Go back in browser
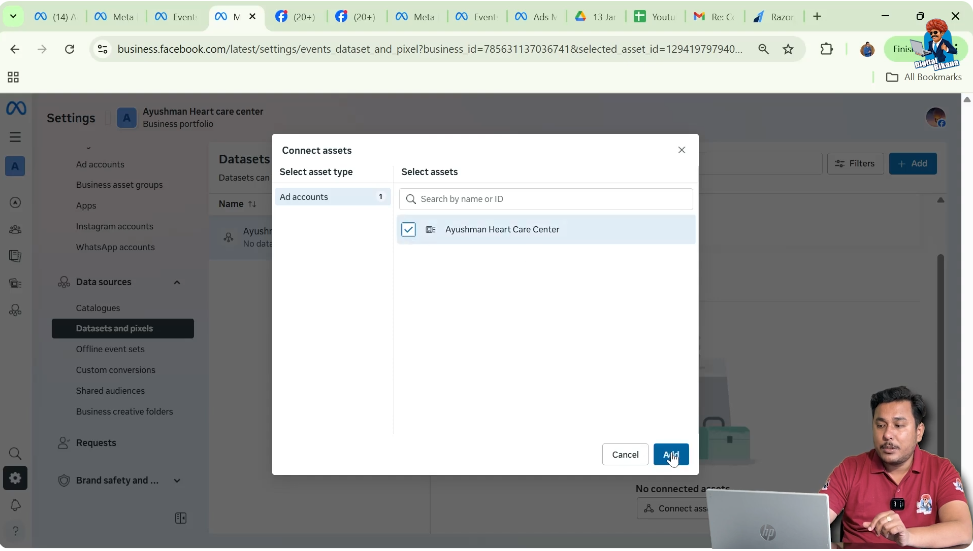The width and height of the screenshot is (973, 551). [x=15, y=49]
